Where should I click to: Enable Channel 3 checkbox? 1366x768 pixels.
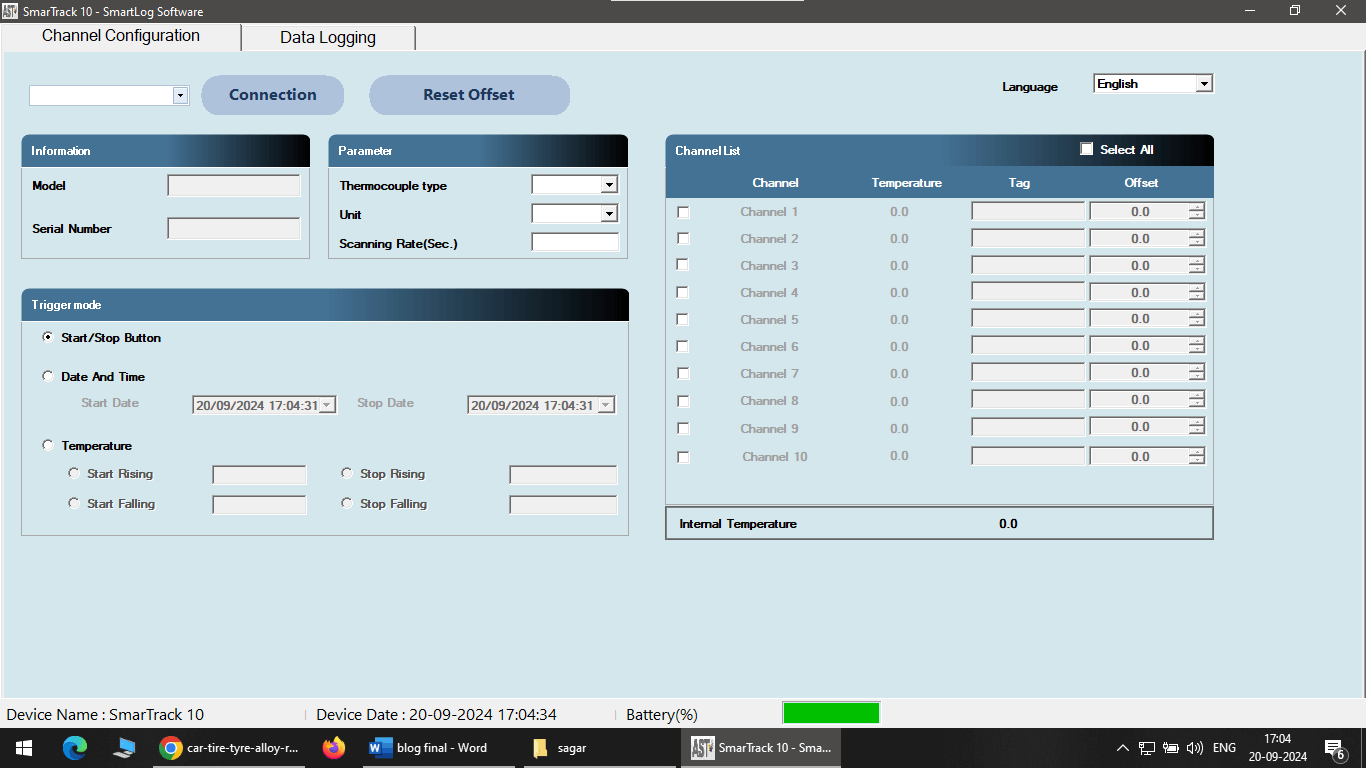[x=683, y=265]
